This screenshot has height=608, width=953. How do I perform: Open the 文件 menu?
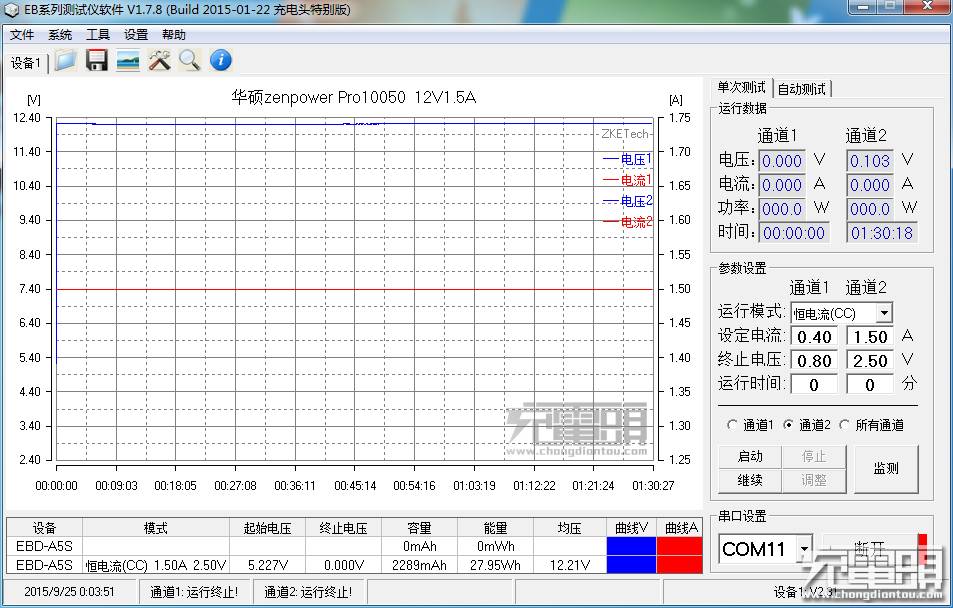pyautogui.click(x=22, y=35)
